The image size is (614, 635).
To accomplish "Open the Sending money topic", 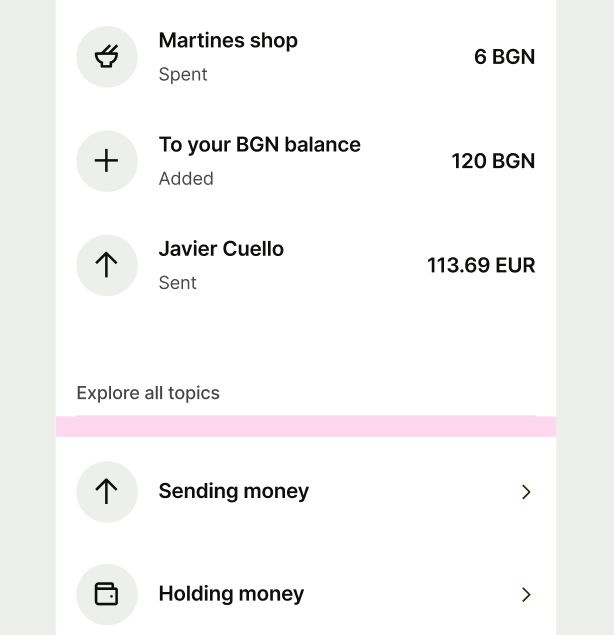I will click(234, 491).
